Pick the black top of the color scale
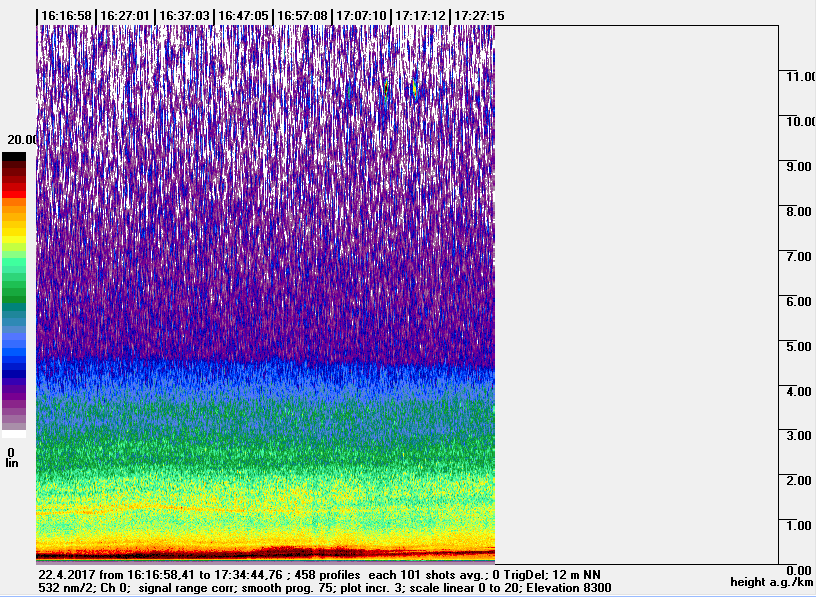Image resolution: width=816 pixels, height=597 pixels. coord(14,156)
